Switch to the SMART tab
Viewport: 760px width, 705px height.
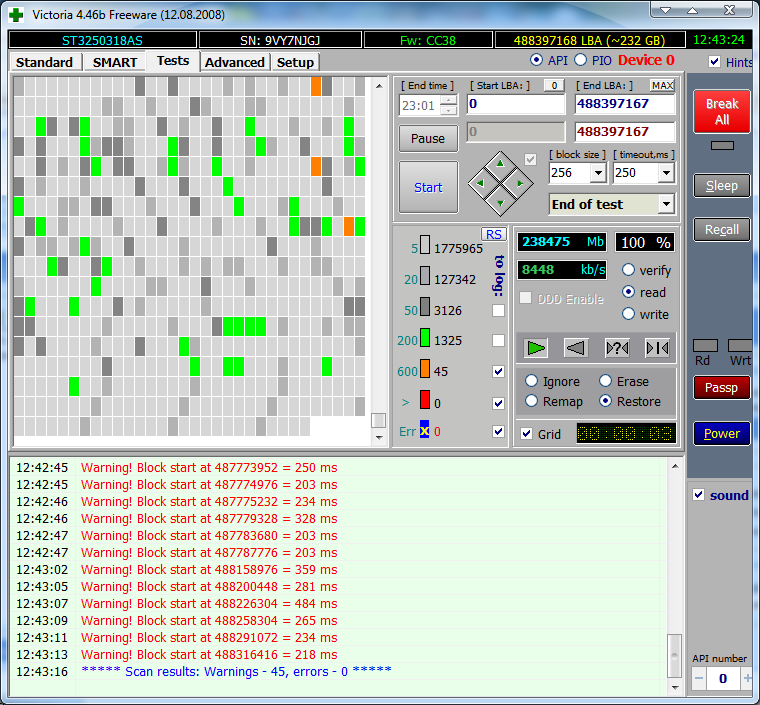tap(115, 62)
